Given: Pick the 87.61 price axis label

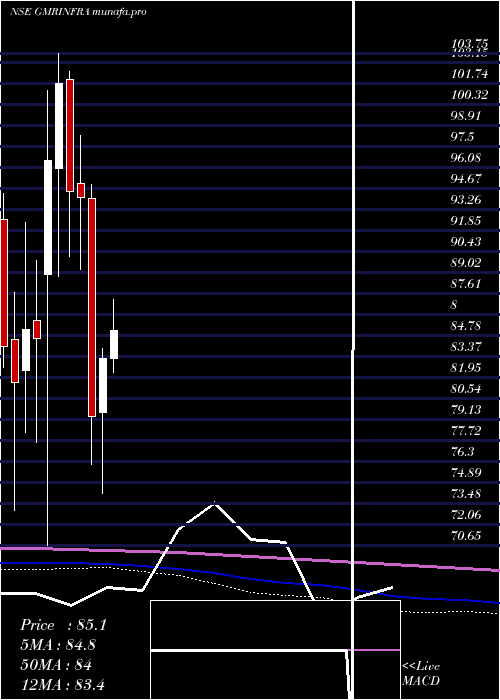Looking at the screenshot, I should (466, 284).
